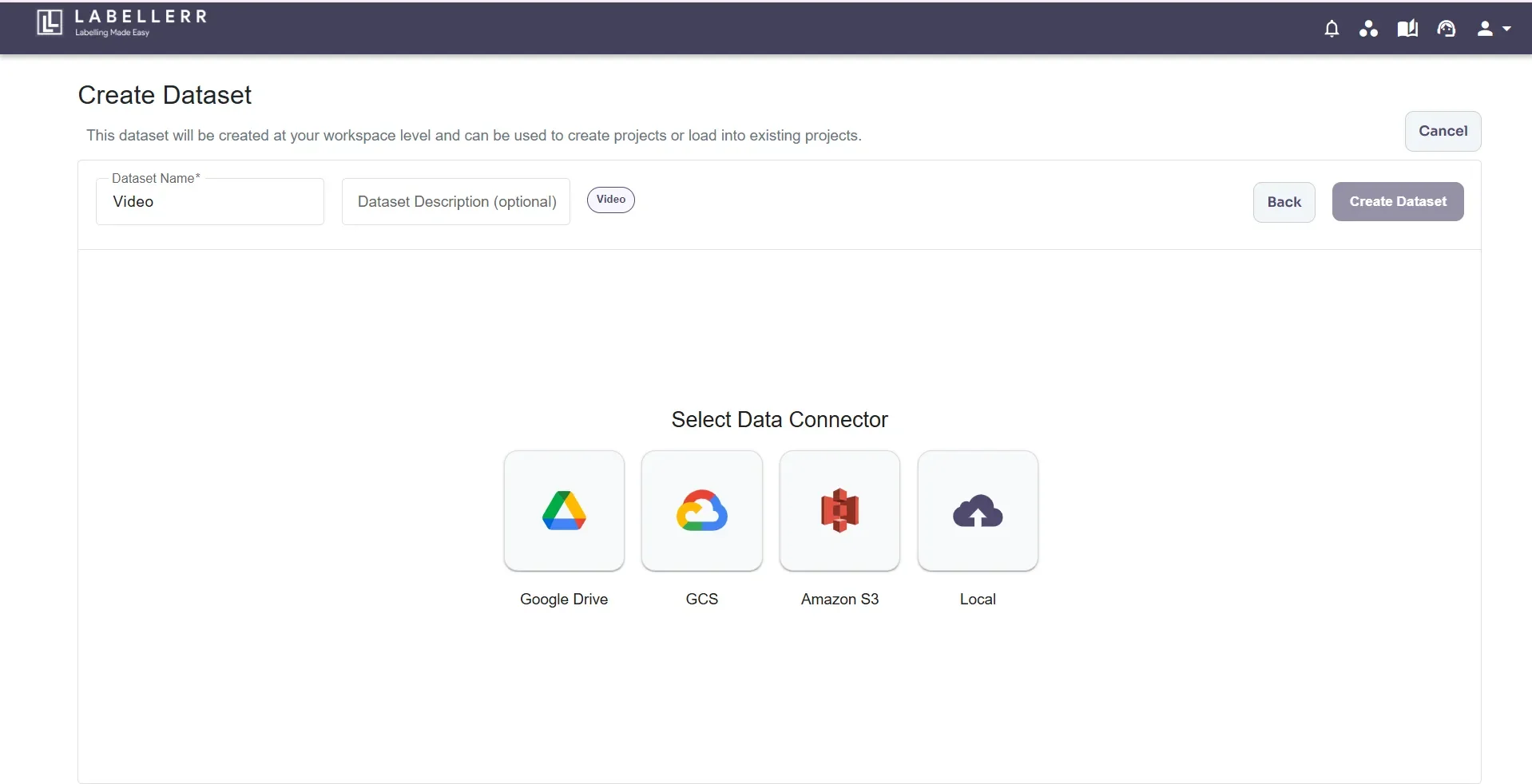Click the Video data type chip
This screenshot has width=1532, height=784.
[x=611, y=200]
